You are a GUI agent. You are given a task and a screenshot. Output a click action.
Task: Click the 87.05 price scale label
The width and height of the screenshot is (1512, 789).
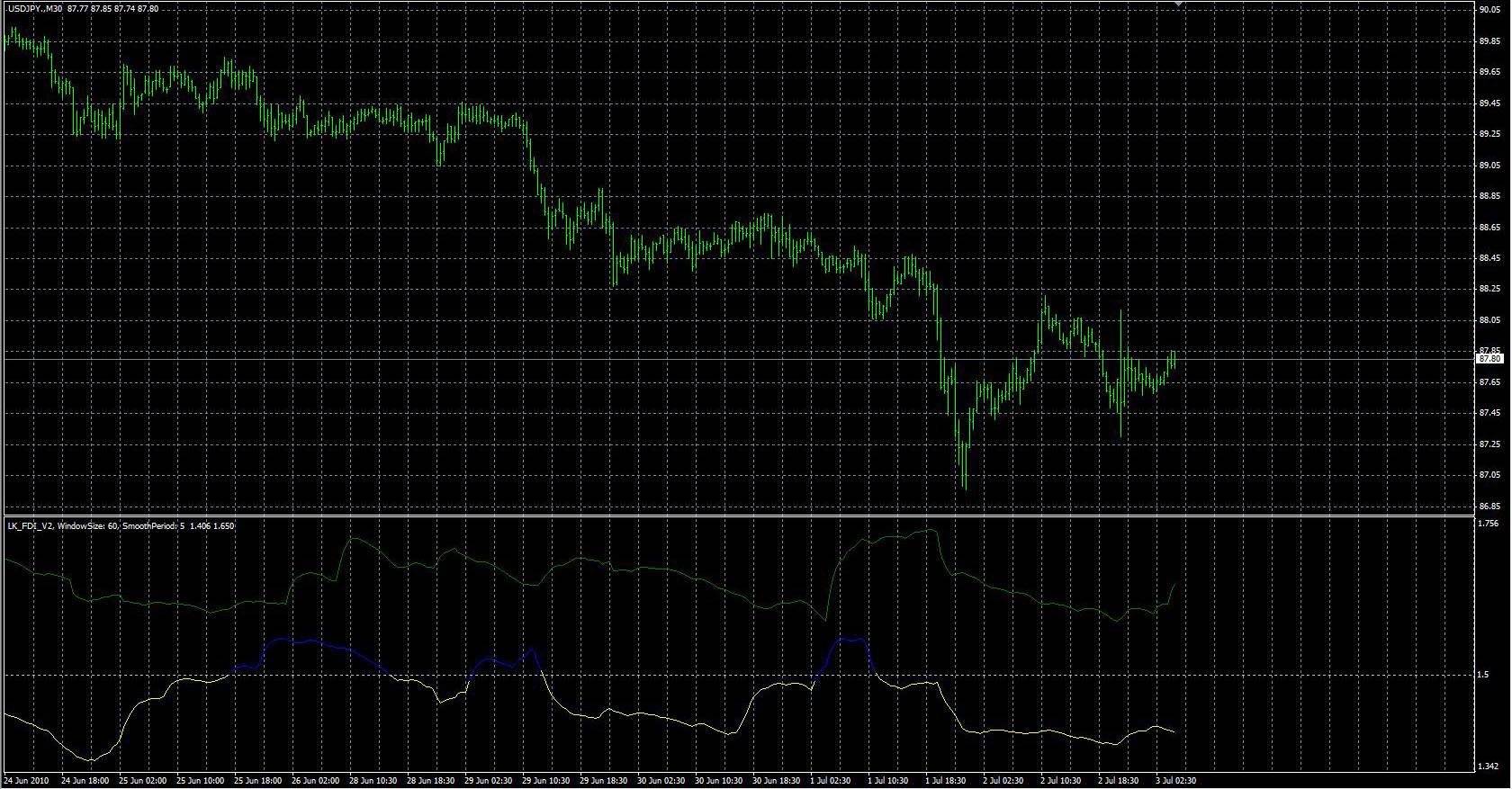tap(1489, 475)
